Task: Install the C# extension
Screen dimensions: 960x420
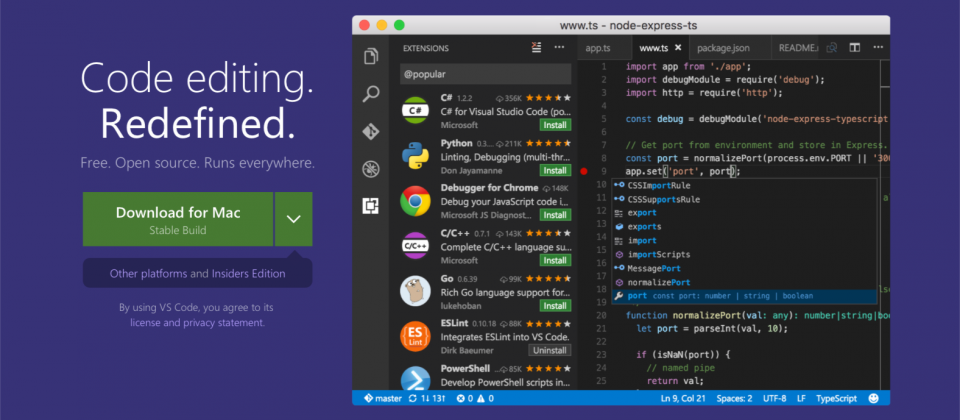Action: (555, 125)
